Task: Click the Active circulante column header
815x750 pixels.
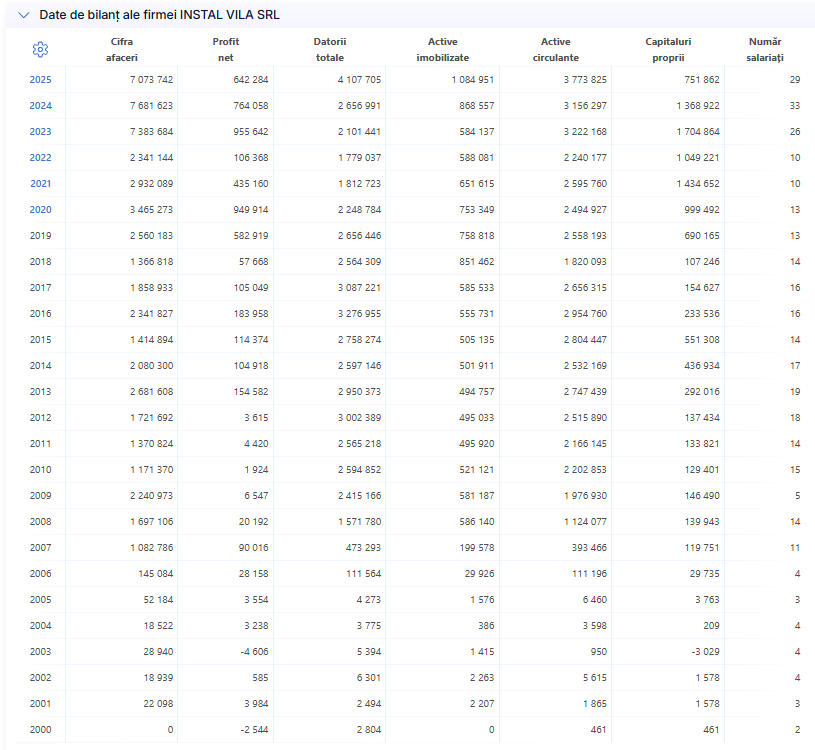Action: tap(556, 49)
